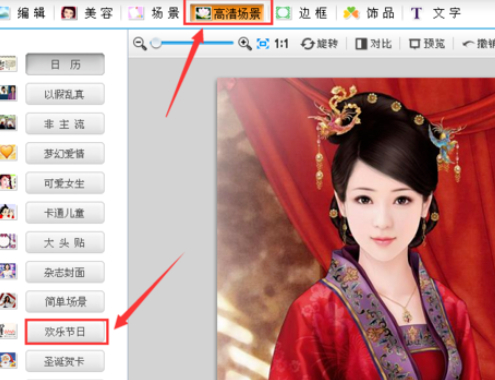Choose the 卡通儿童 scene category
The width and height of the screenshot is (495, 380).
(65, 213)
